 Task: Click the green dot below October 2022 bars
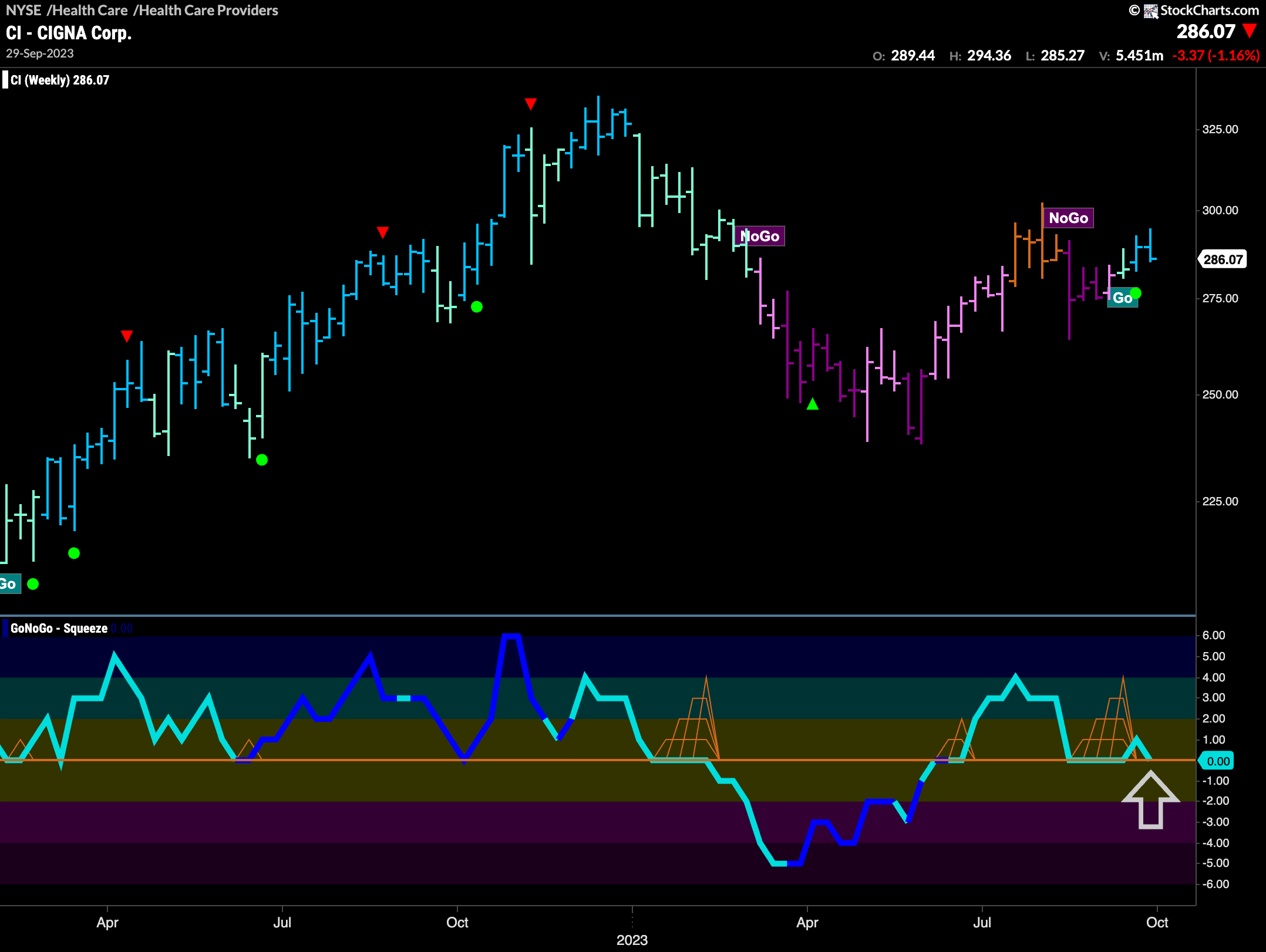[477, 307]
